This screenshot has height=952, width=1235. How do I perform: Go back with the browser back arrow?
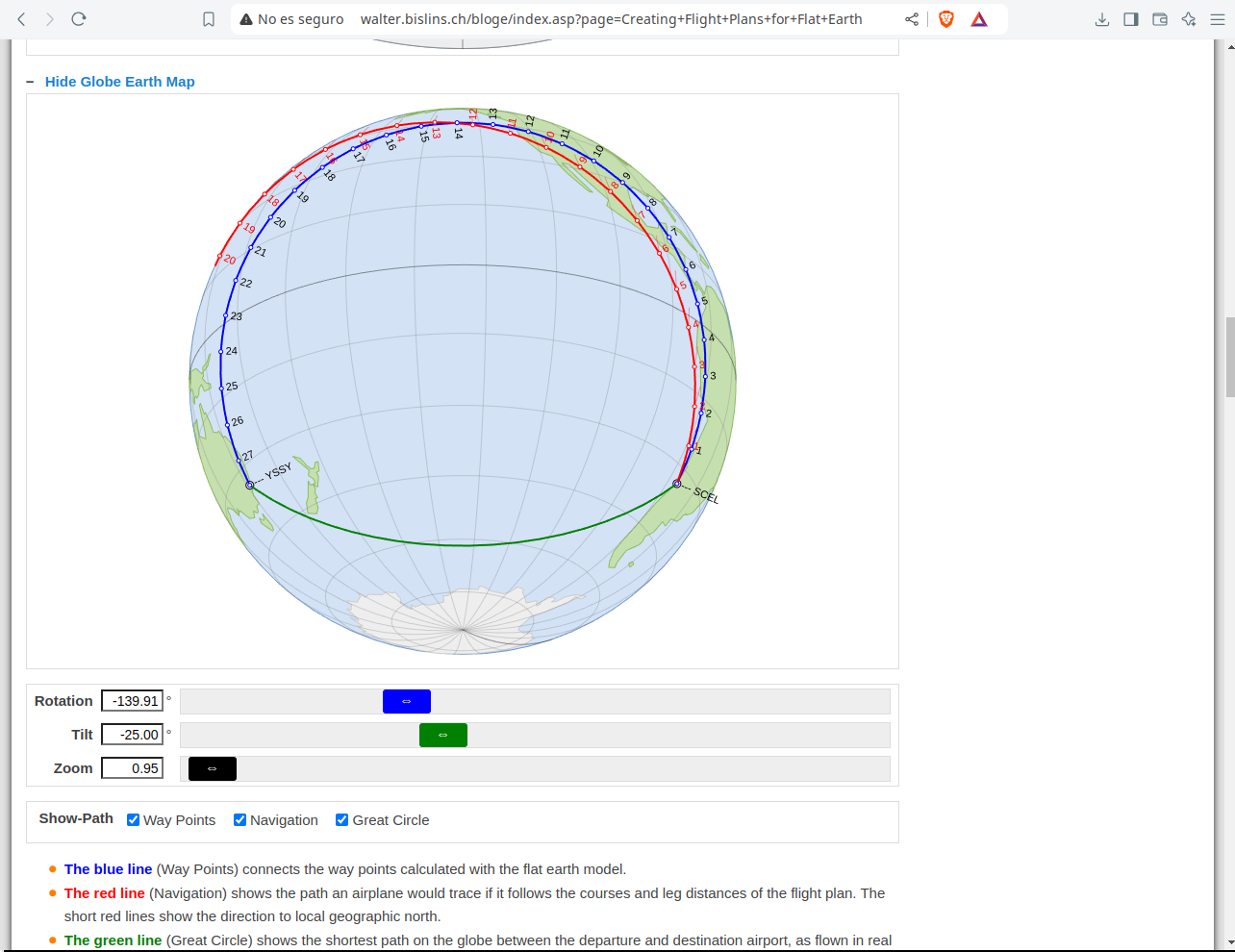click(21, 19)
